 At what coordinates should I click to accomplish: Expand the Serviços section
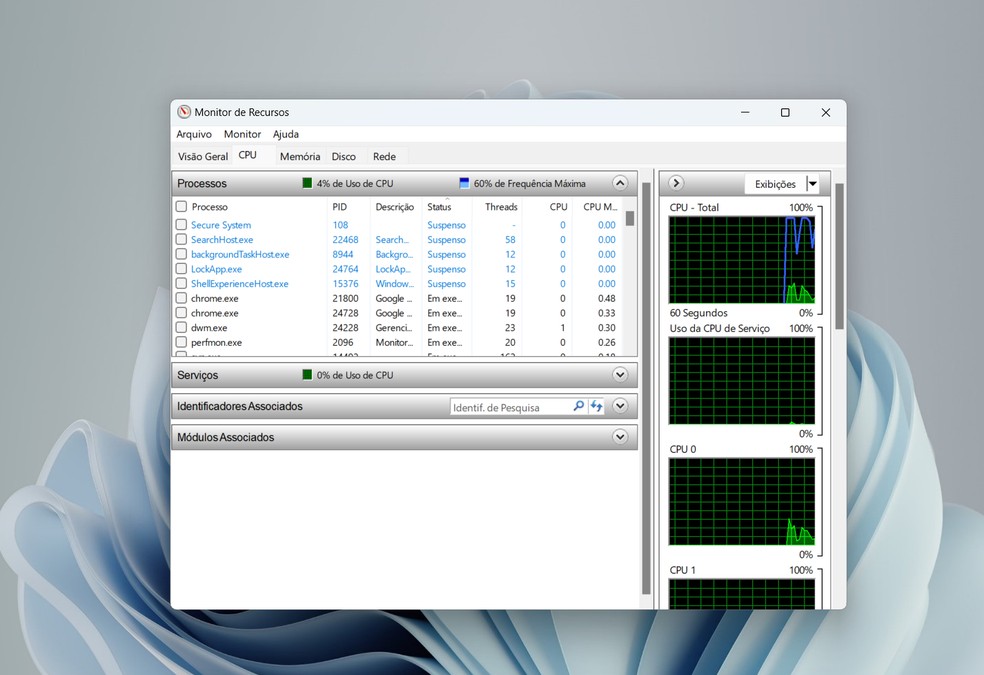coord(620,375)
